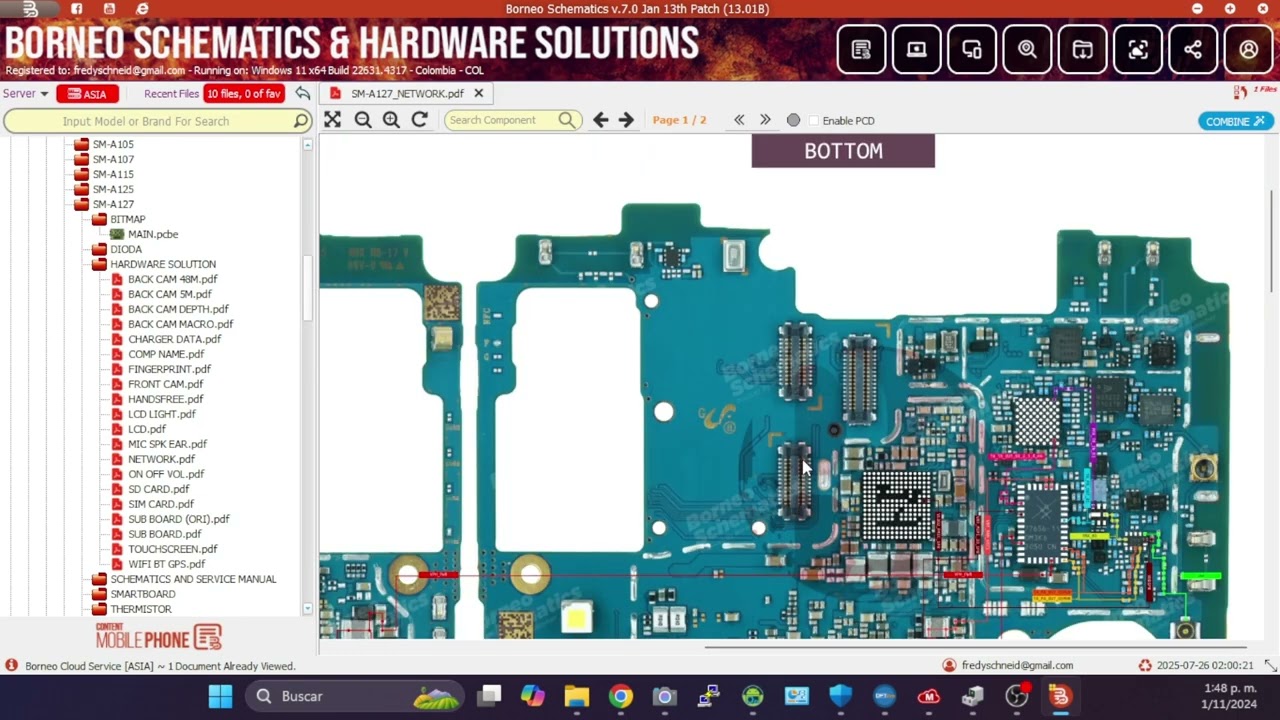Open the document list header icon

coord(861,50)
